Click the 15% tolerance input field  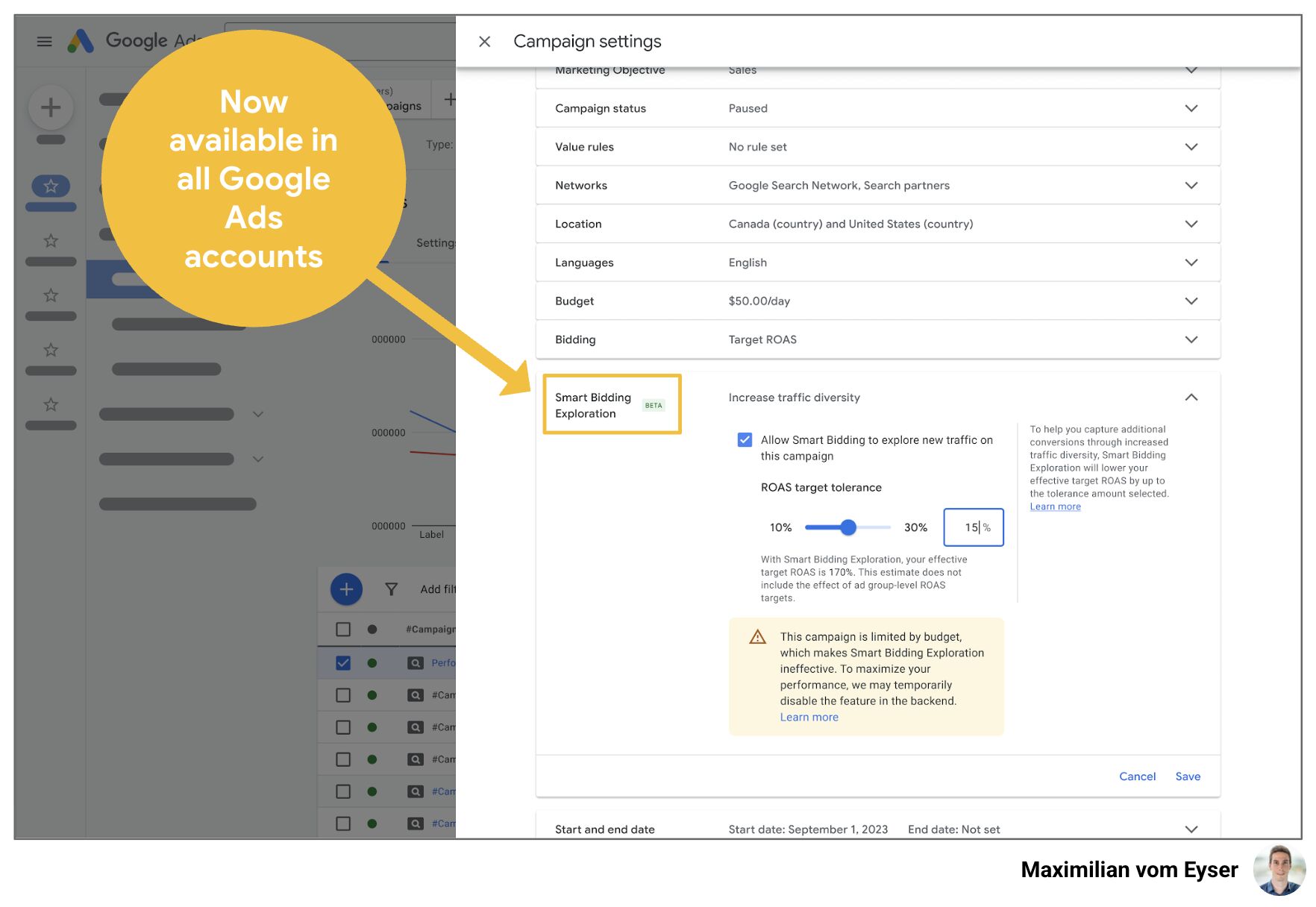pyautogui.click(x=973, y=527)
